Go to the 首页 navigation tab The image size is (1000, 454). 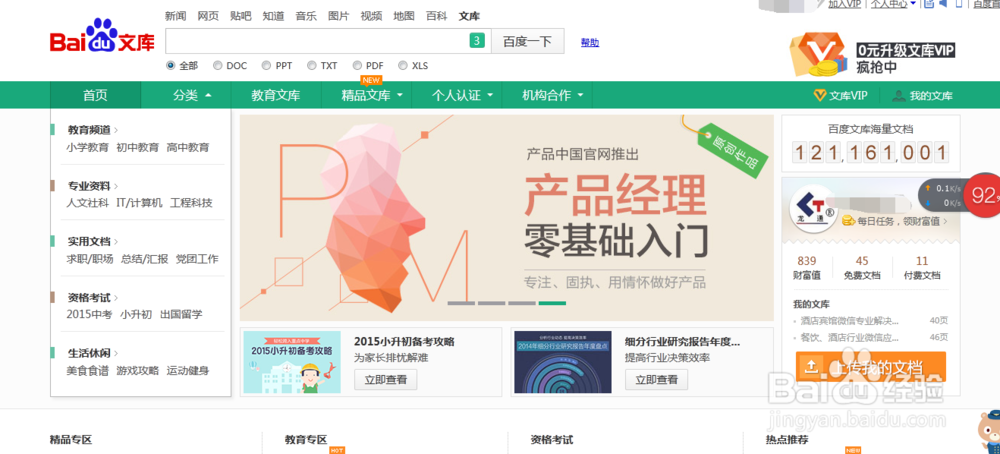(95, 96)
